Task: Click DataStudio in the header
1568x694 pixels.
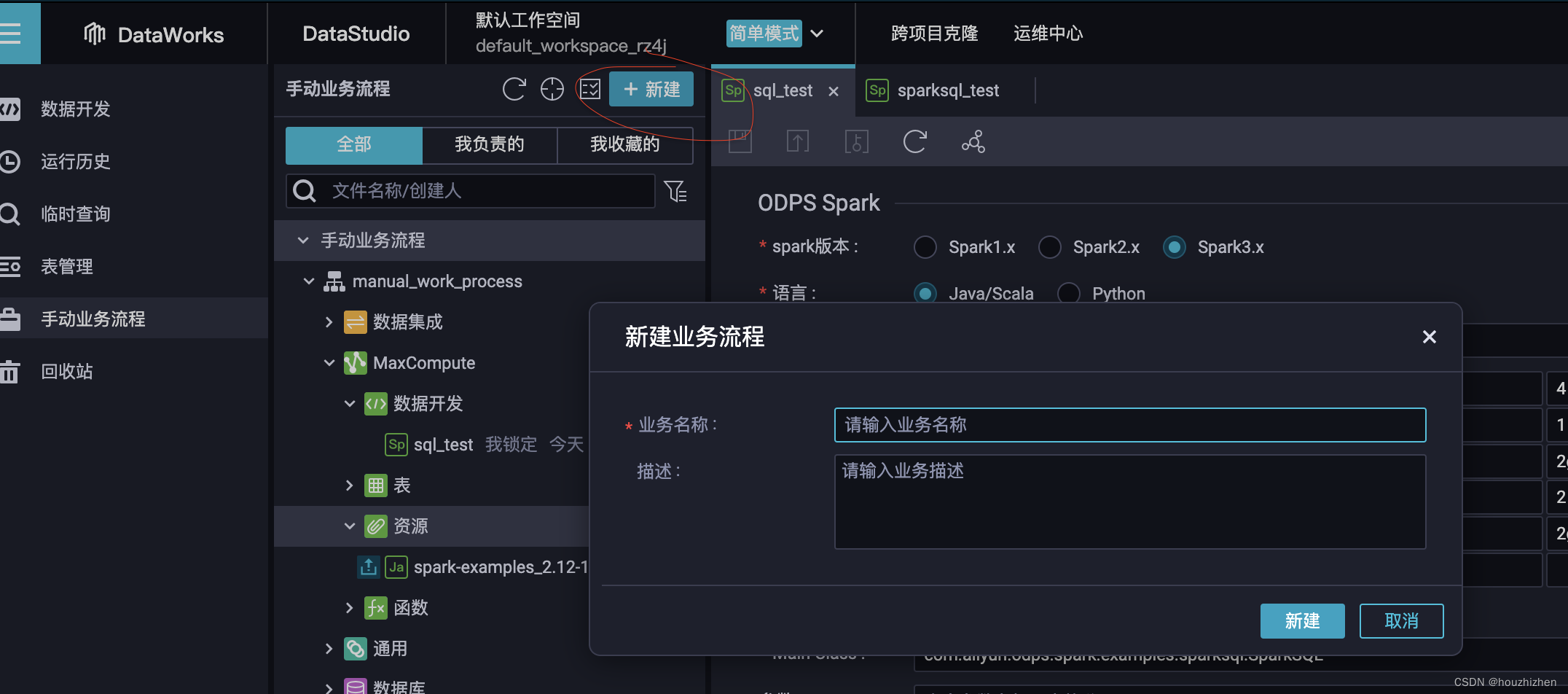Action: (356, 34)
